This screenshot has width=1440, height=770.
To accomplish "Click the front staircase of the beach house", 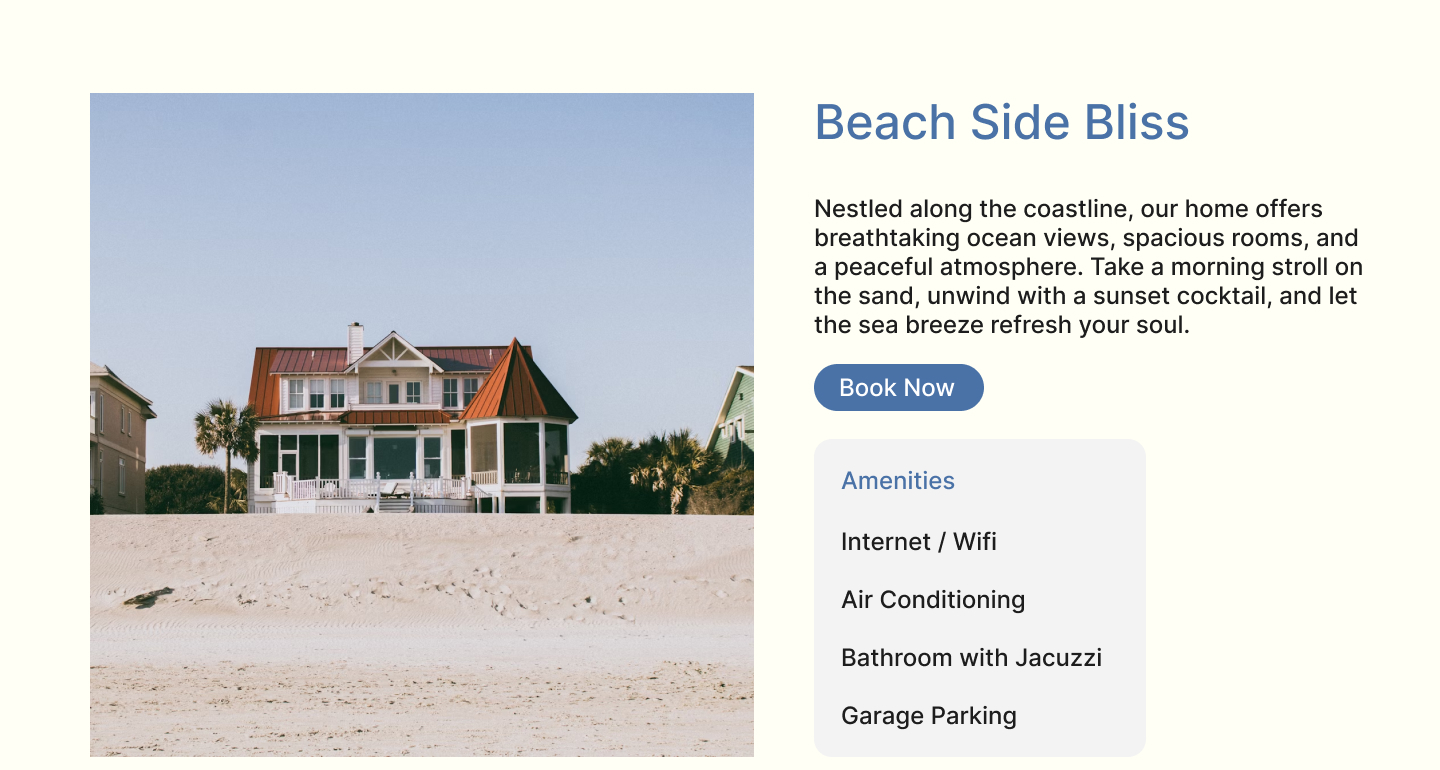I will [396, 503].
